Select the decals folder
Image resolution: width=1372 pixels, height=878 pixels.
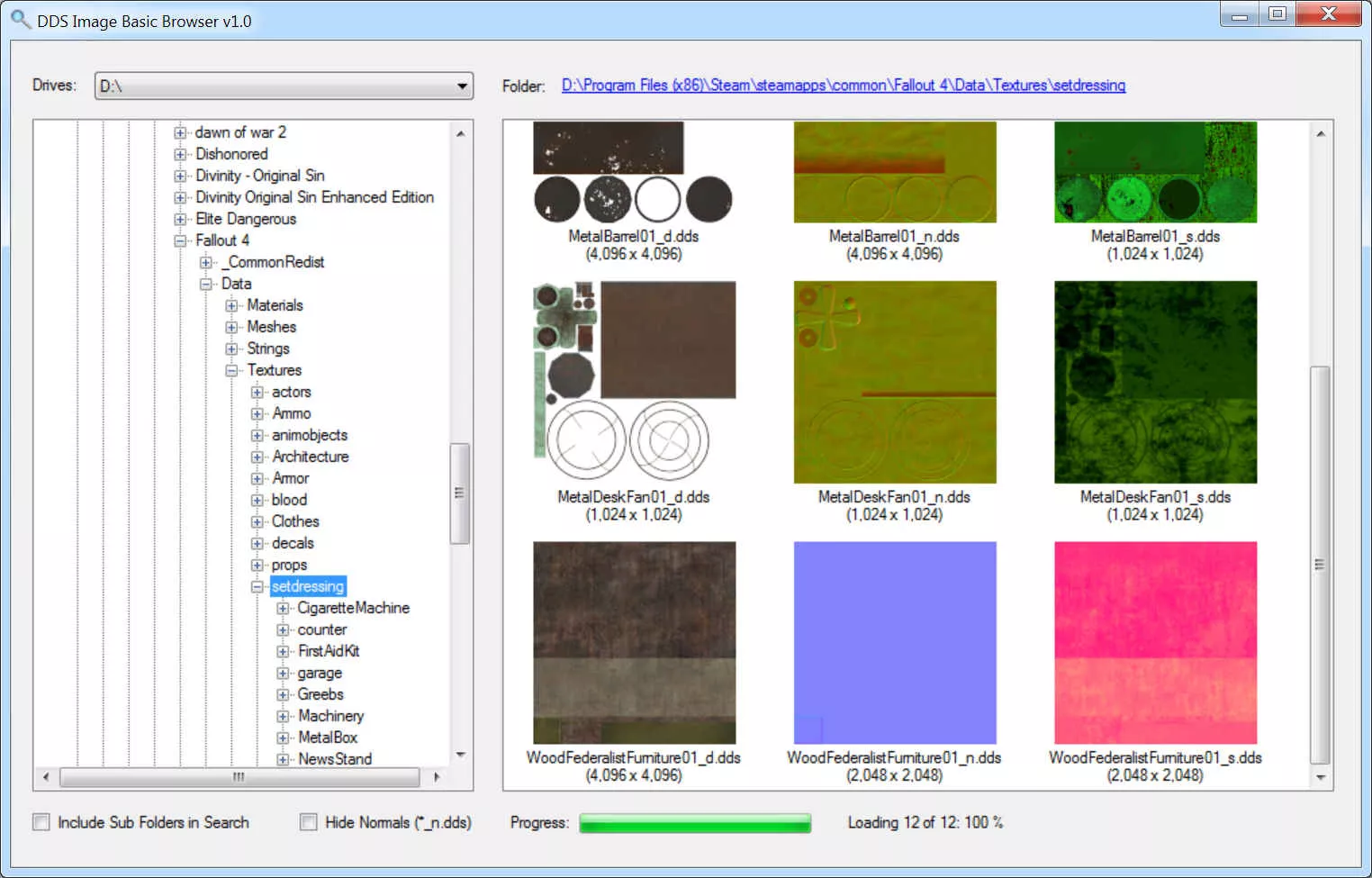293,543
